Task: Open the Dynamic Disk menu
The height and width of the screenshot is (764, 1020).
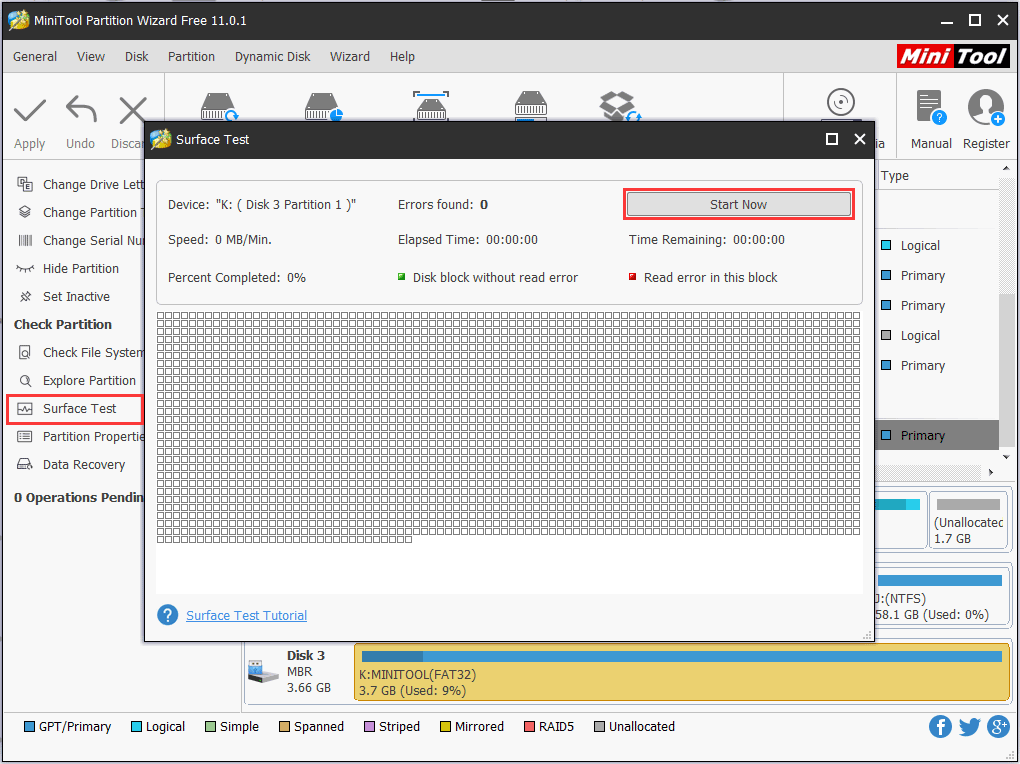Action: (x=273, y=57)
